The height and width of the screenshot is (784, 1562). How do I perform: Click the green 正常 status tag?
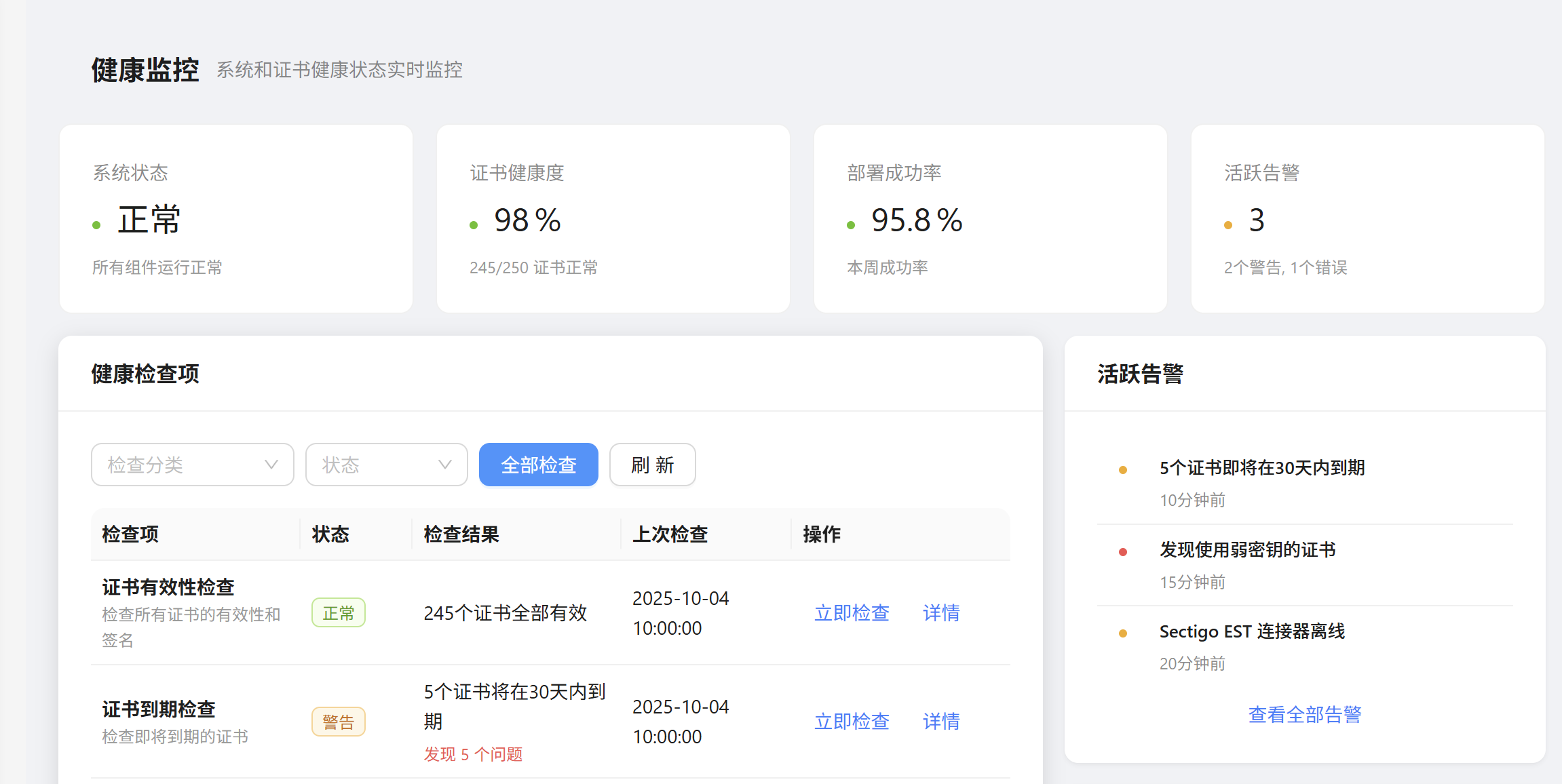[x=338, y=613]
